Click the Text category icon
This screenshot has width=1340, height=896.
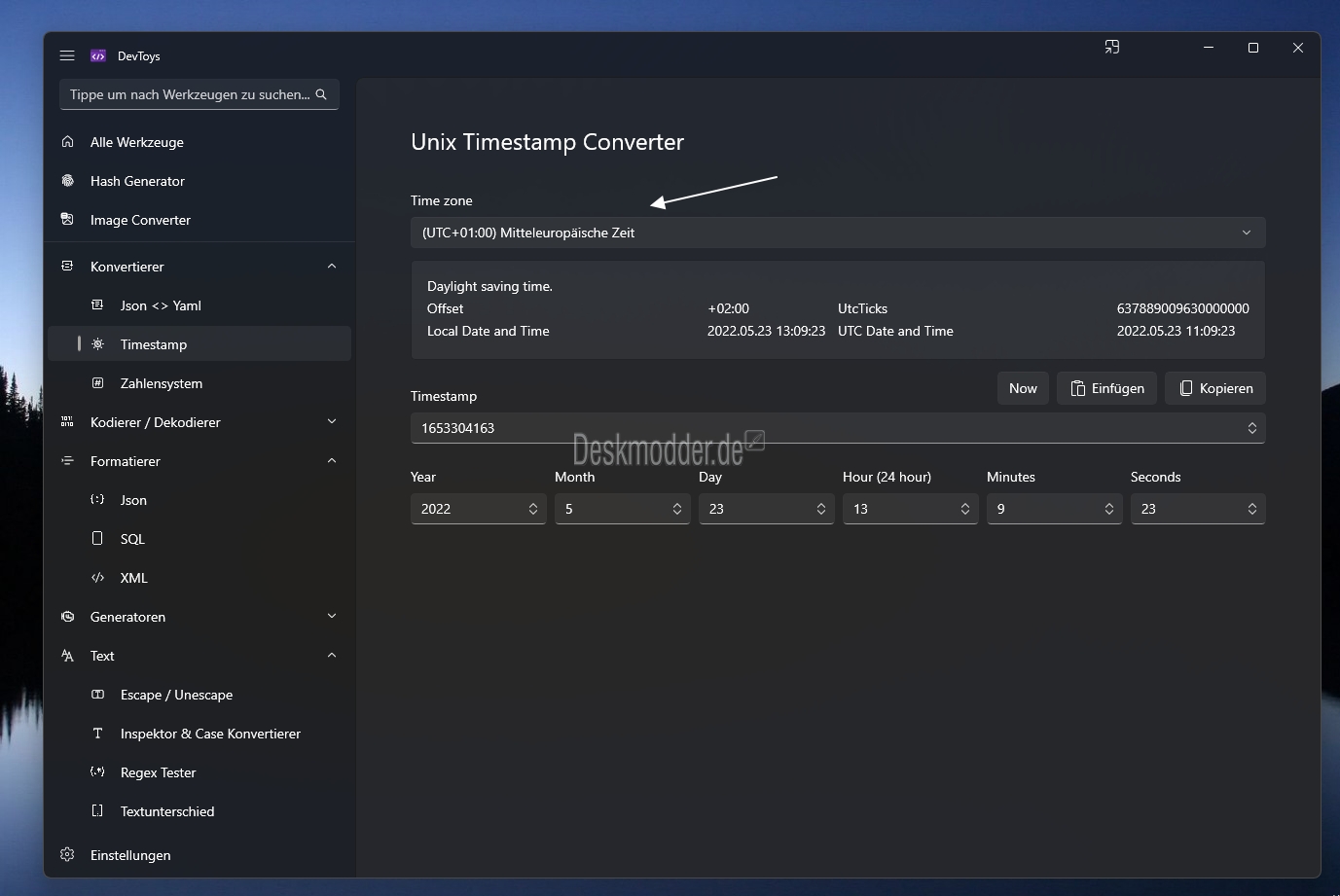[x=67, y=656]
